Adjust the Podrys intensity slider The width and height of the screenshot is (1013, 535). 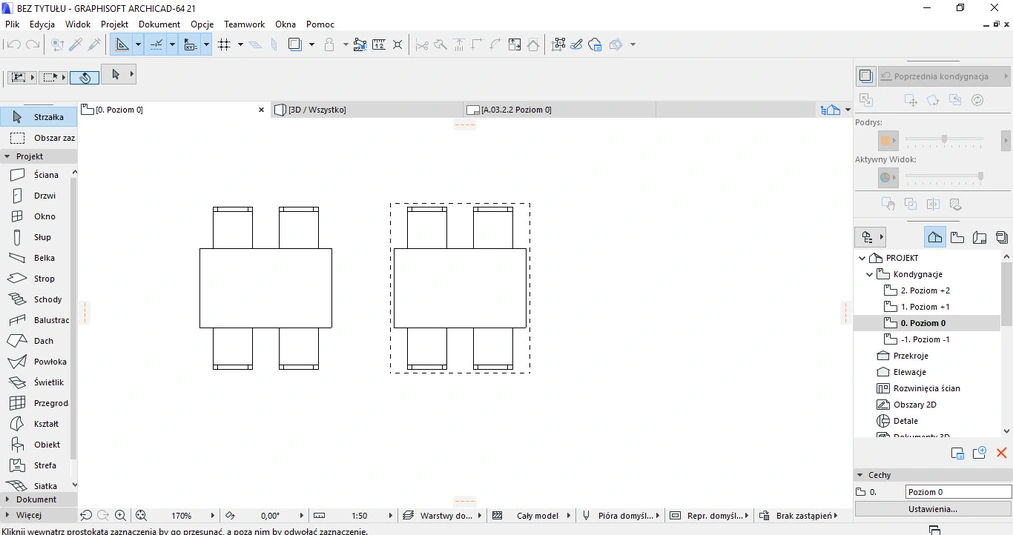point(944,139)
